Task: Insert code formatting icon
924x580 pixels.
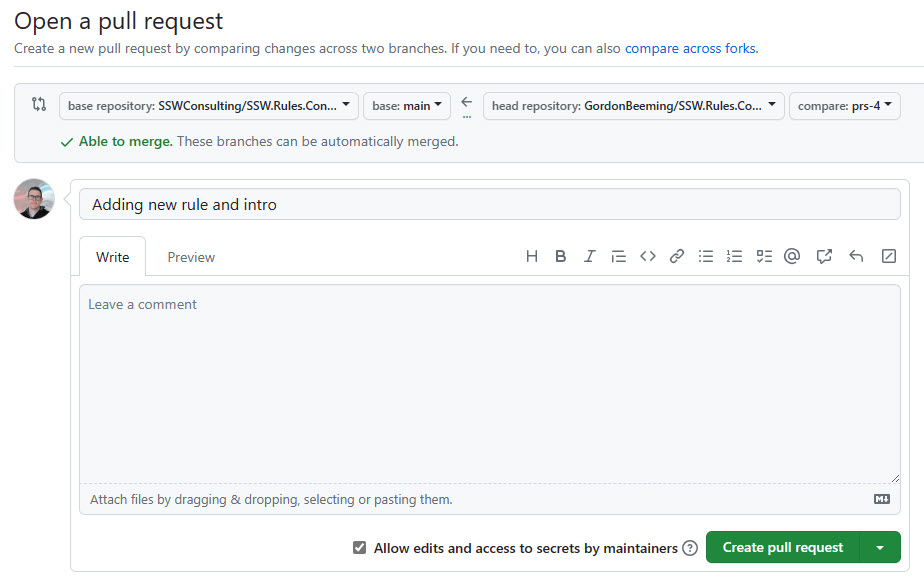Action: [648, 257]
